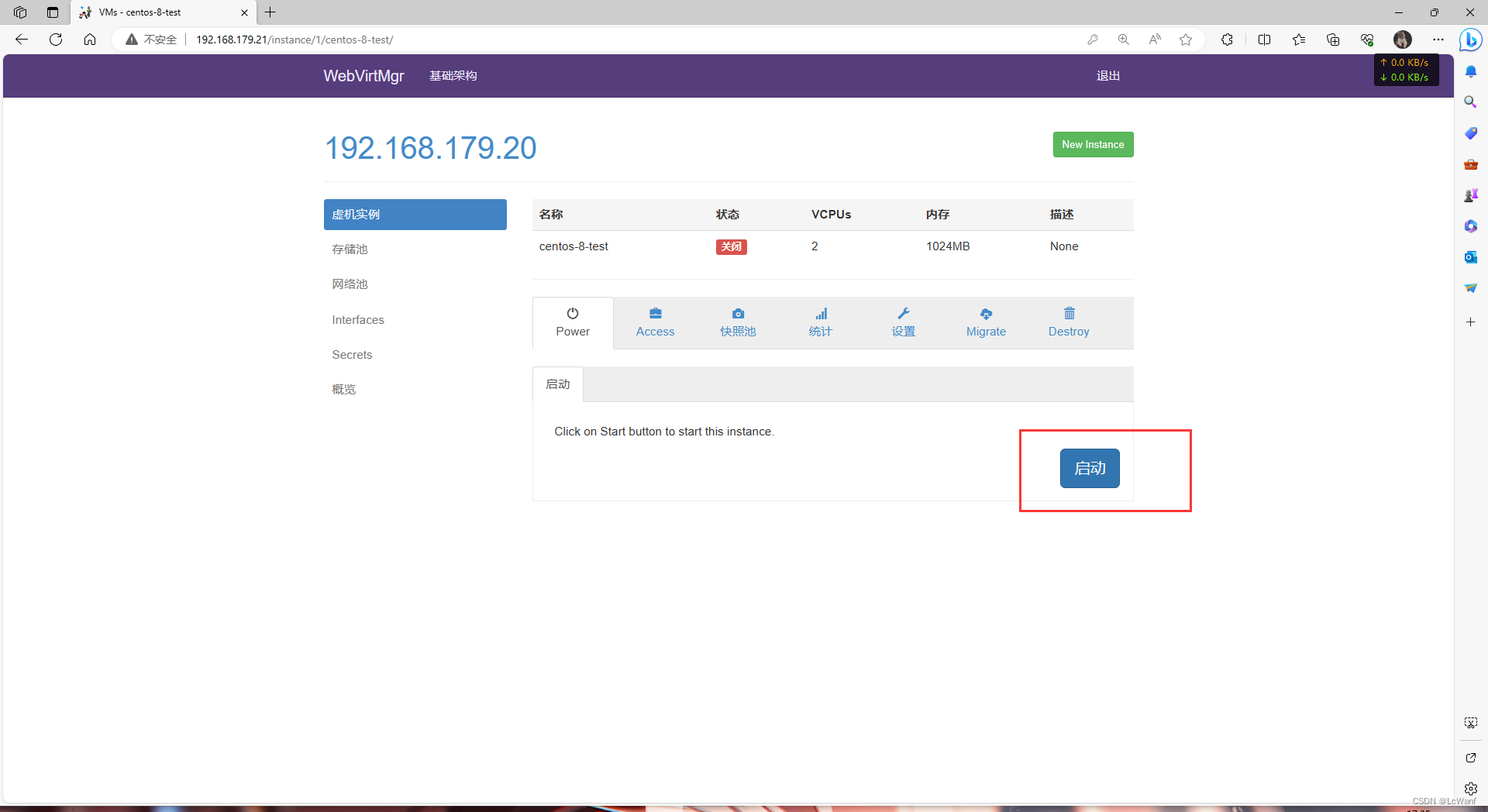Open the Bing Copilot sidebar icon

point(1470,40)
